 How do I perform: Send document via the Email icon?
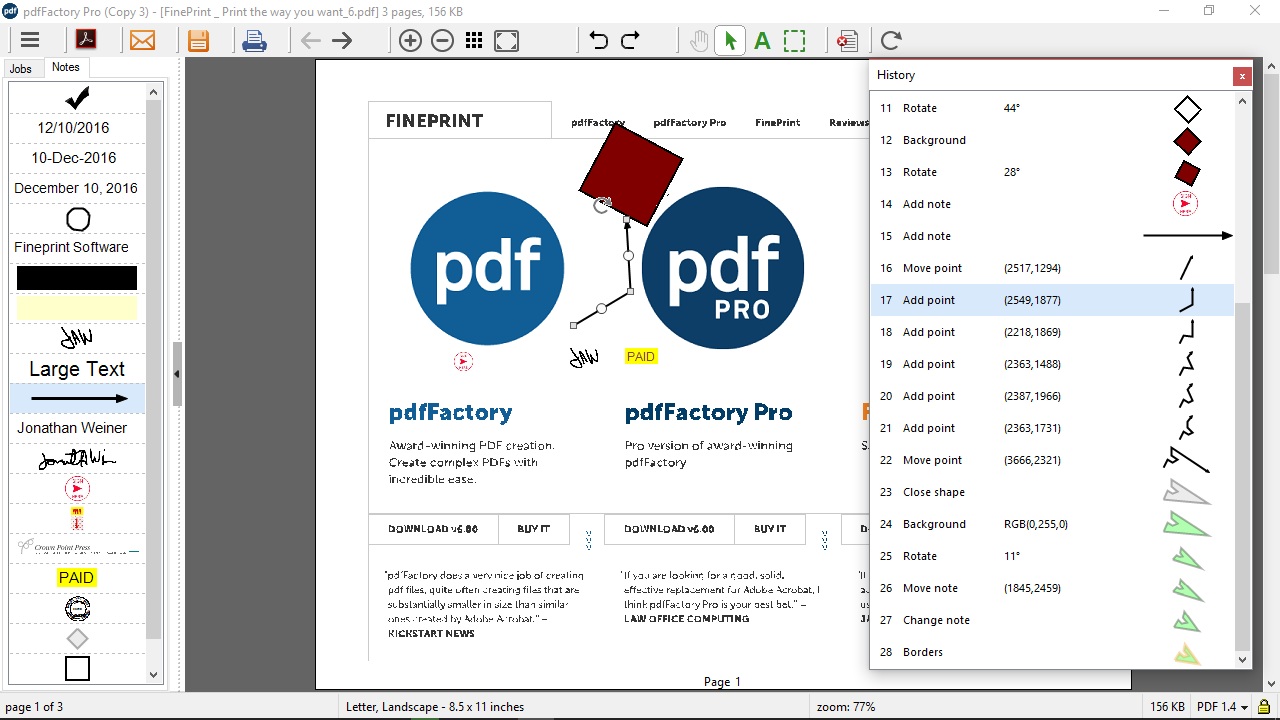(x=143, y=40)
